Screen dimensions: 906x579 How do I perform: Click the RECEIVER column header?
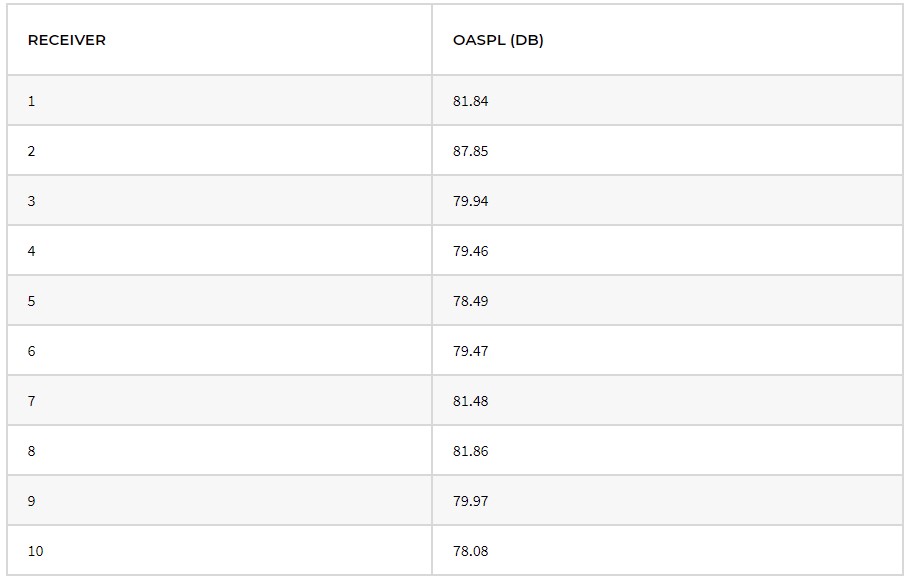(66, 40)
